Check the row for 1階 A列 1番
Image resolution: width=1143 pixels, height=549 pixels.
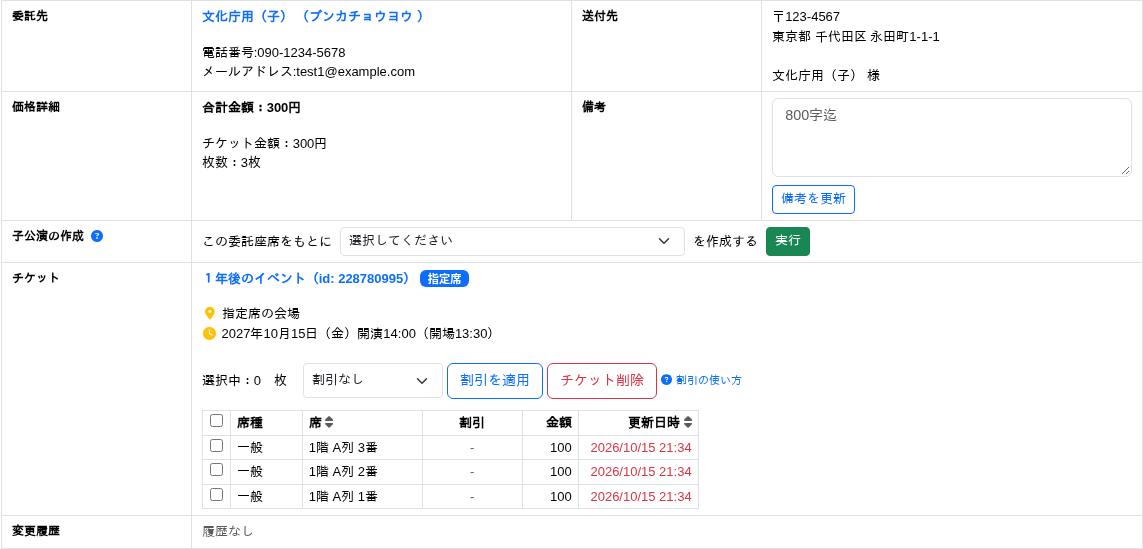point(216,494)
